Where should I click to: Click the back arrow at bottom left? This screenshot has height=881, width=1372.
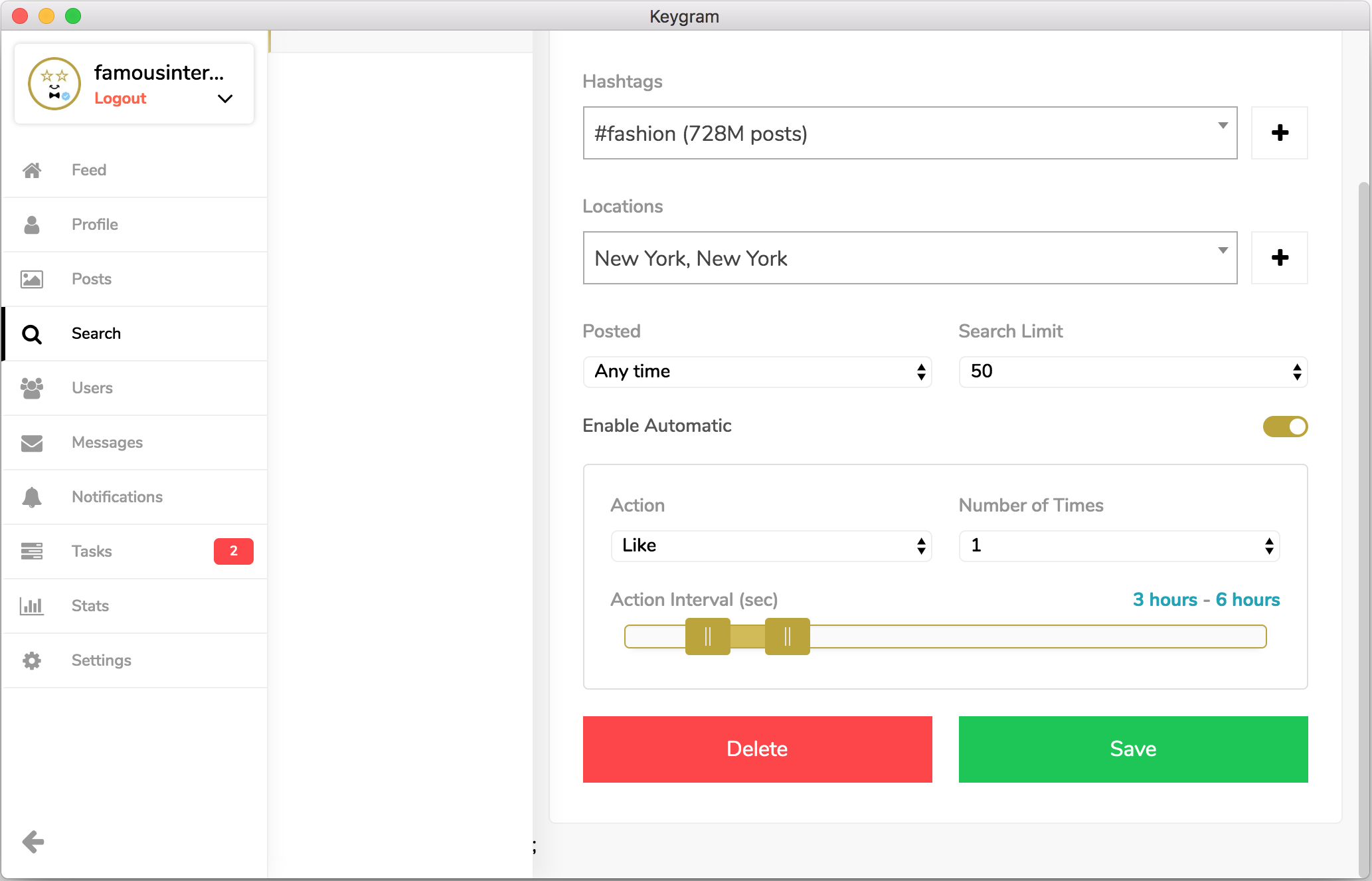click(x=33, y=842)
